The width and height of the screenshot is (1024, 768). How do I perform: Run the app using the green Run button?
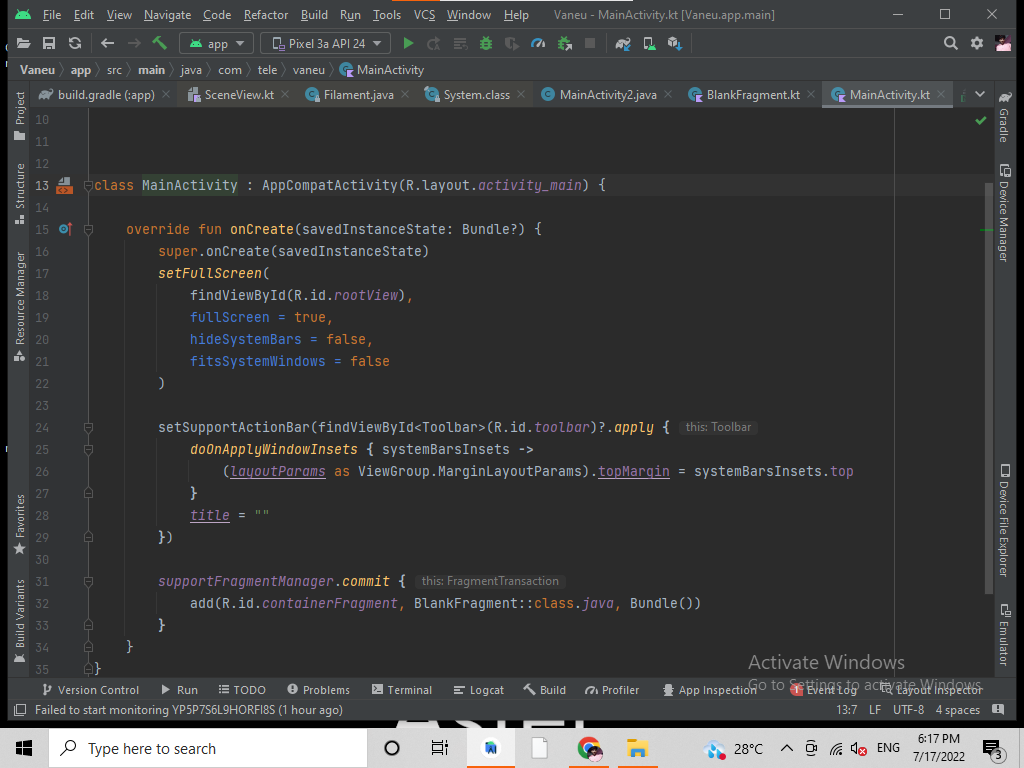coord(407,43)
